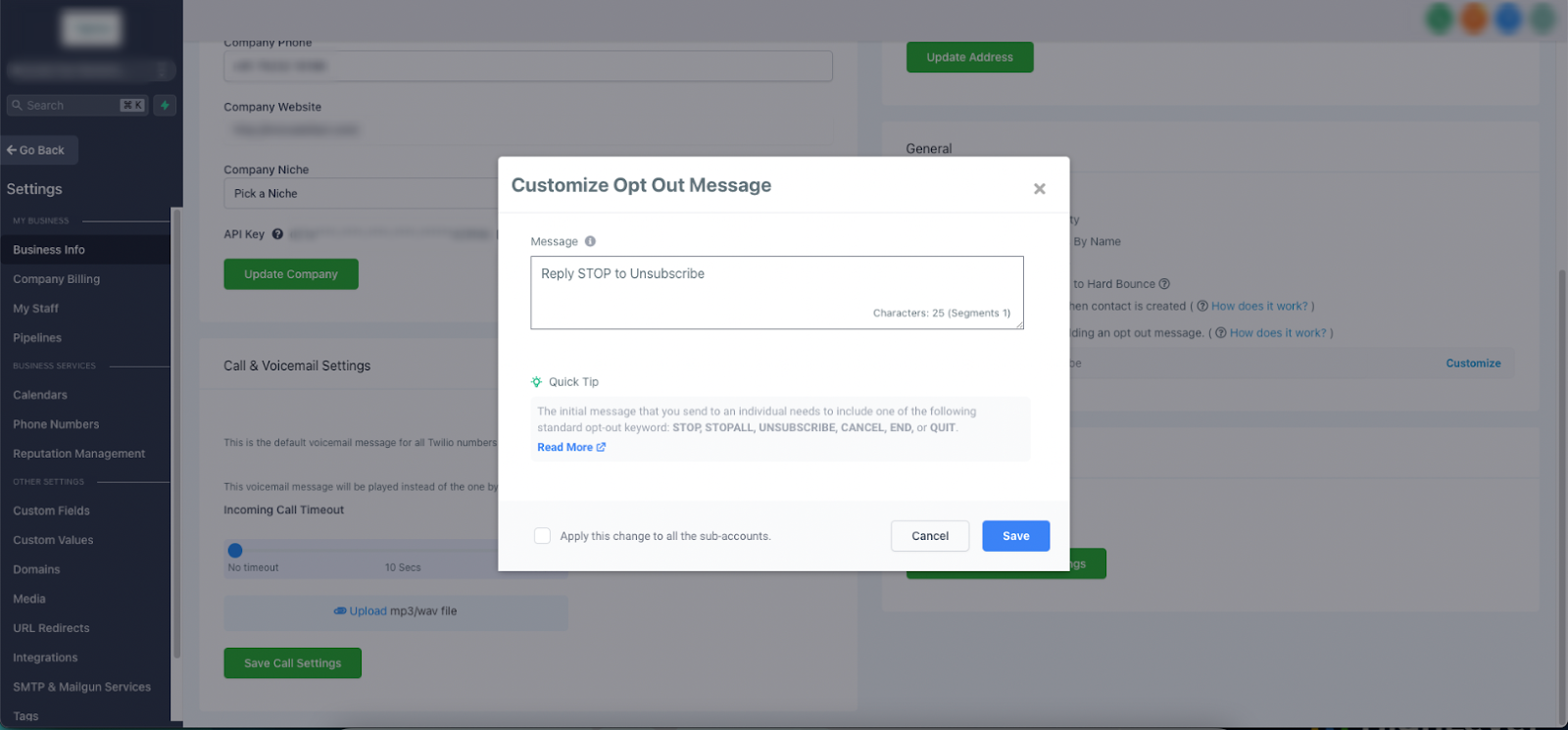Image resolution: width=1568 pixels, height=730 pixels.
Task: Save the opt out message
Action: (x=1016, y=536)
